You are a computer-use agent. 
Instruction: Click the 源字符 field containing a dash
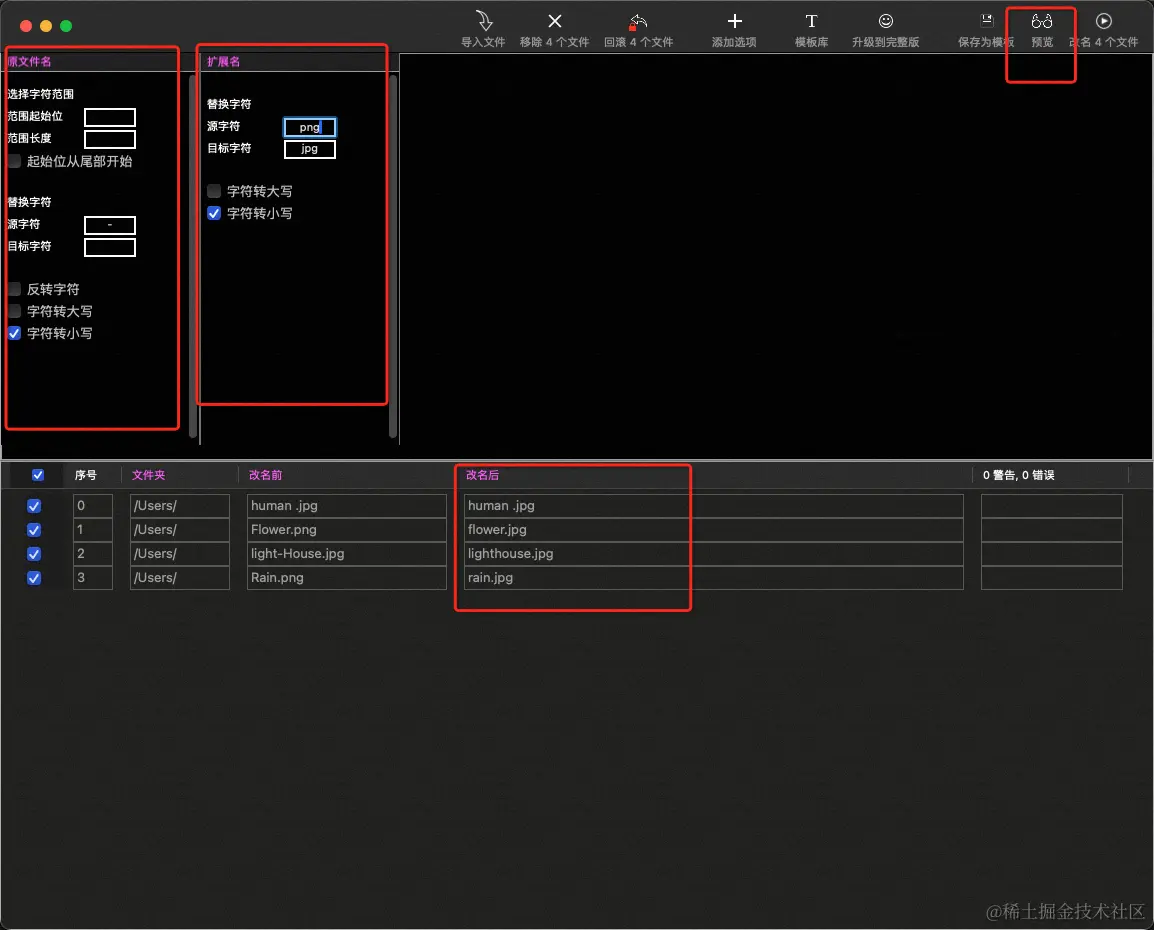(x=110, y=225)
